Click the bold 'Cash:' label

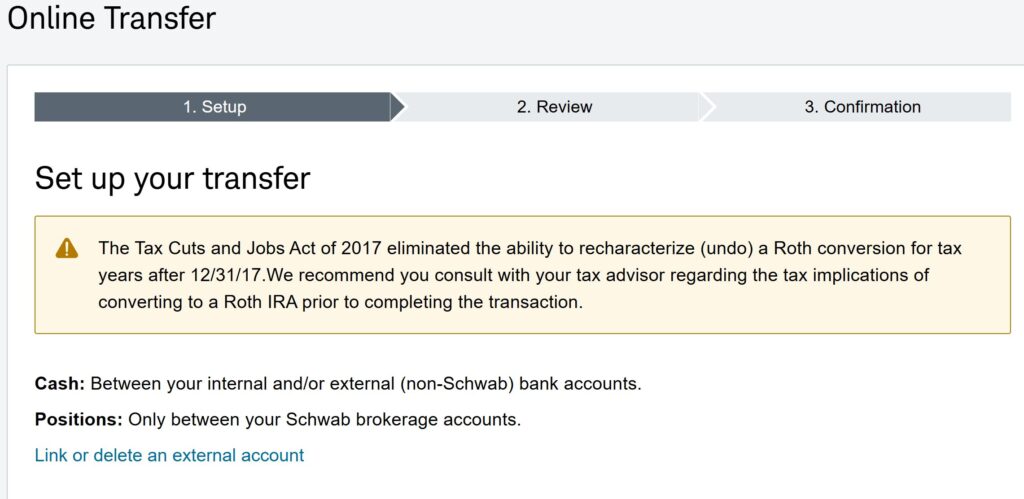[x=60, y=384]
